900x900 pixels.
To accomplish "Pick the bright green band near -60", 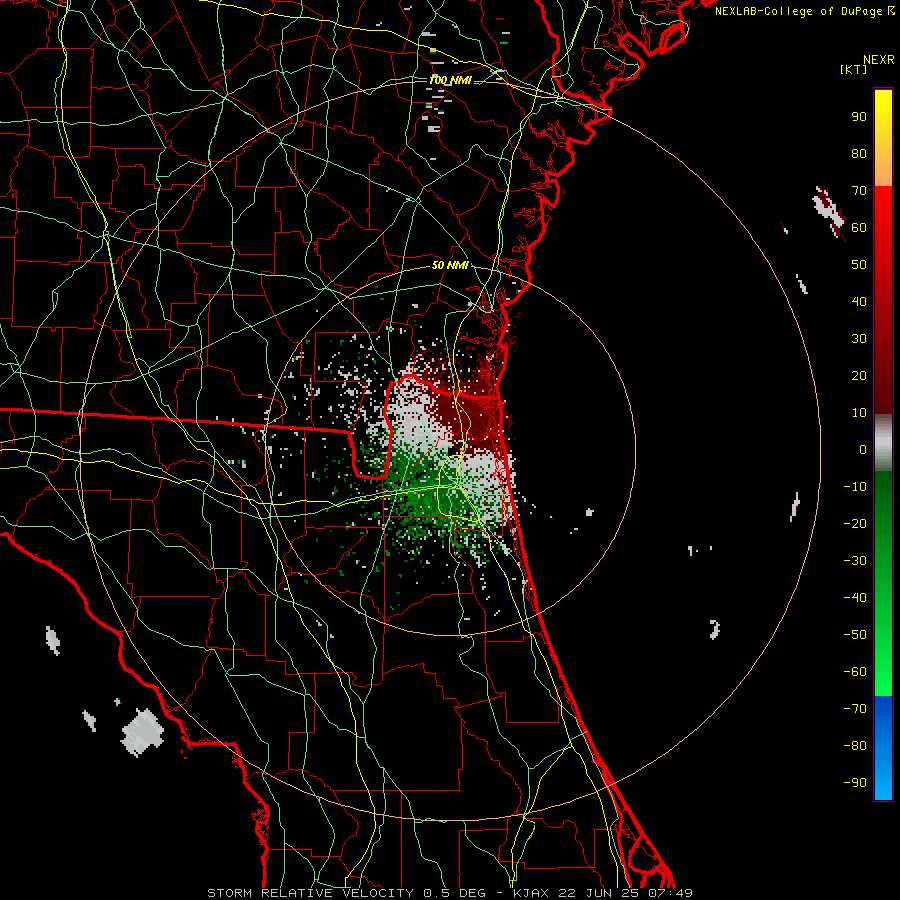I will pos(883,672).
